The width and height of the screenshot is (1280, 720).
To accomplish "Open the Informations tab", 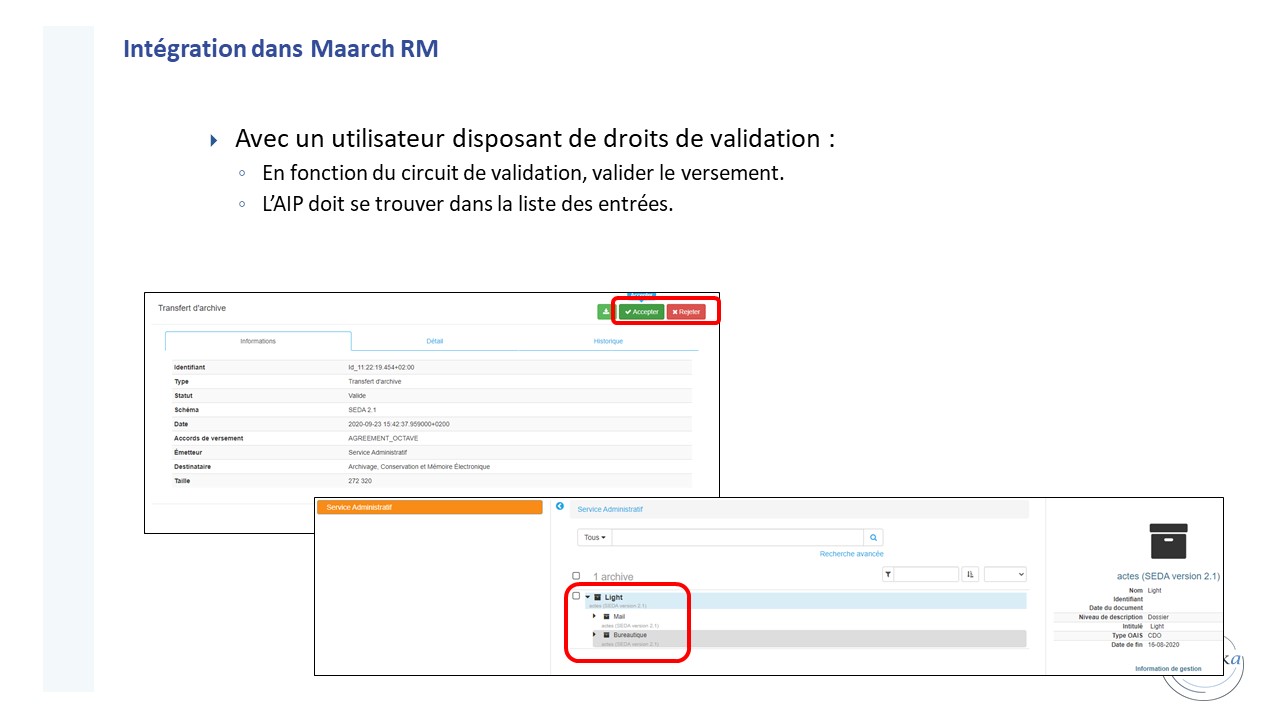I will [x=258, y=341].
